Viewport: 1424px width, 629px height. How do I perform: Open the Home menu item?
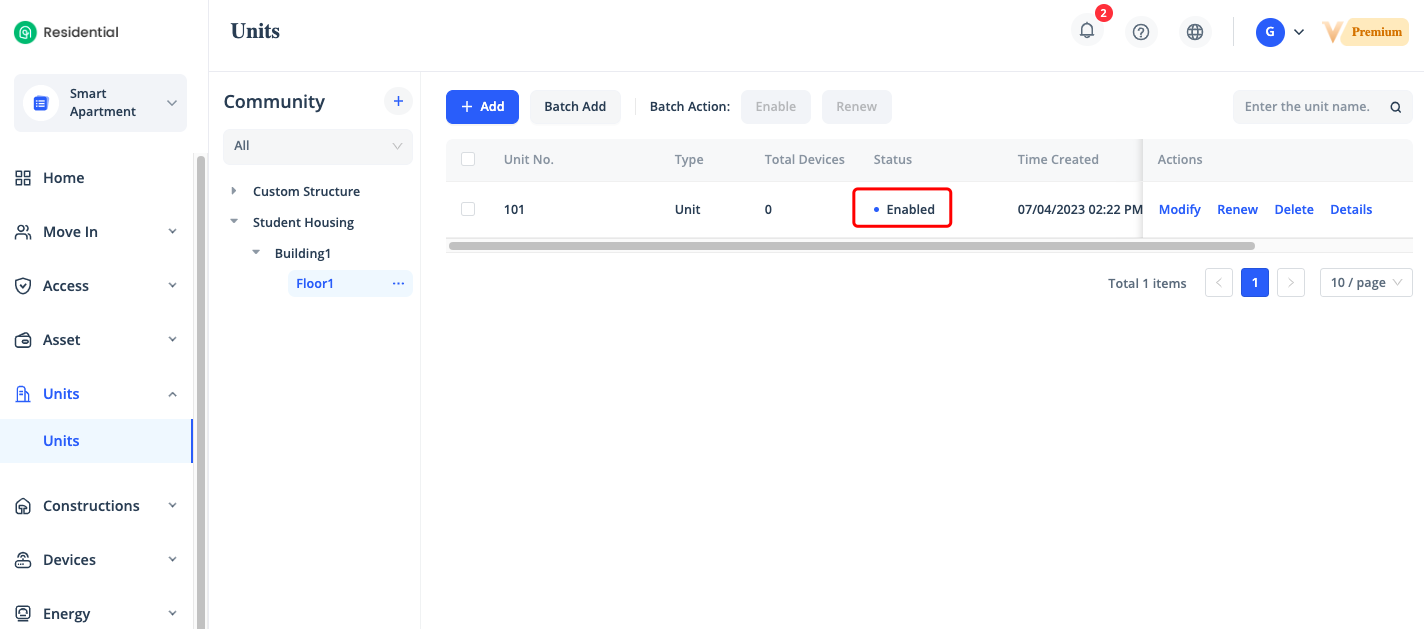tap(63, 178)
